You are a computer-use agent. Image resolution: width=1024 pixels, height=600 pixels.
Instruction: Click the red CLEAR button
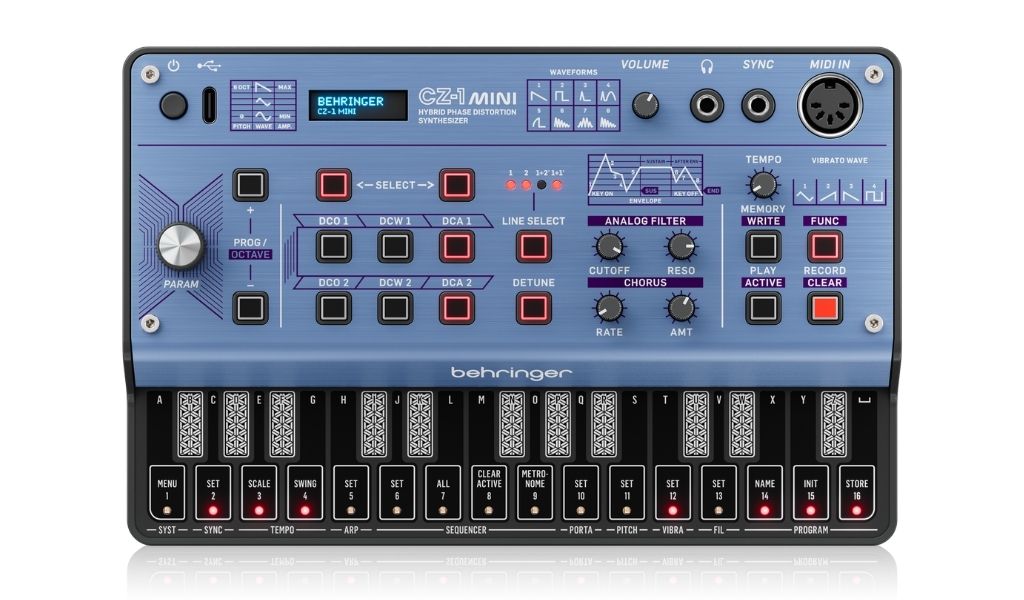click(x=825, y=308)
